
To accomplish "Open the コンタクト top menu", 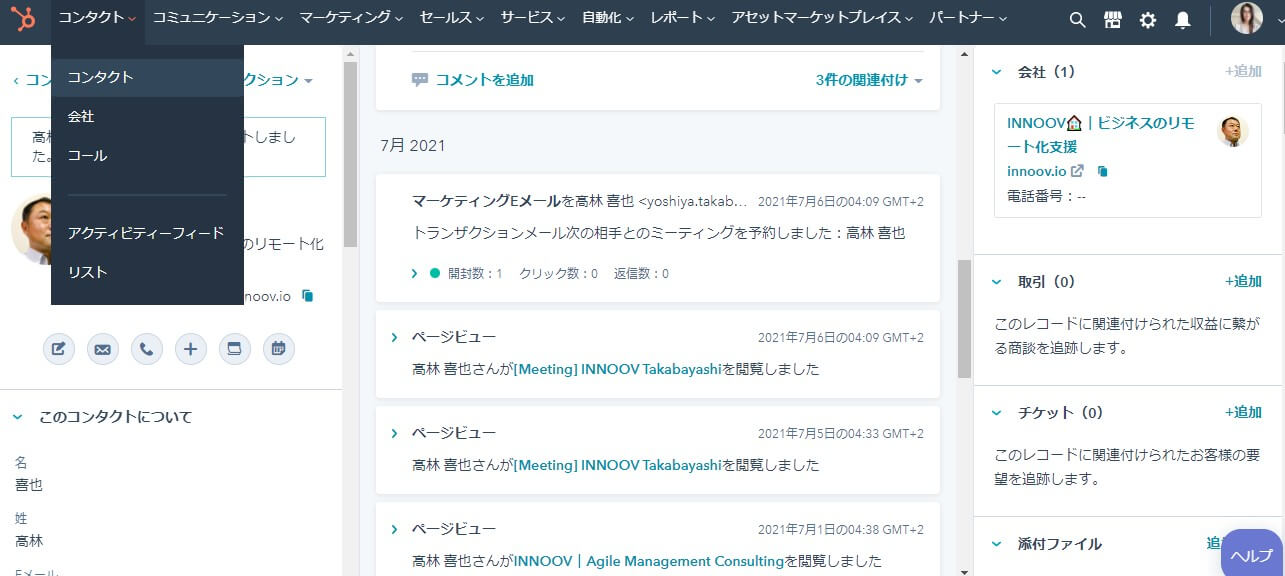I will coord(97,18).
